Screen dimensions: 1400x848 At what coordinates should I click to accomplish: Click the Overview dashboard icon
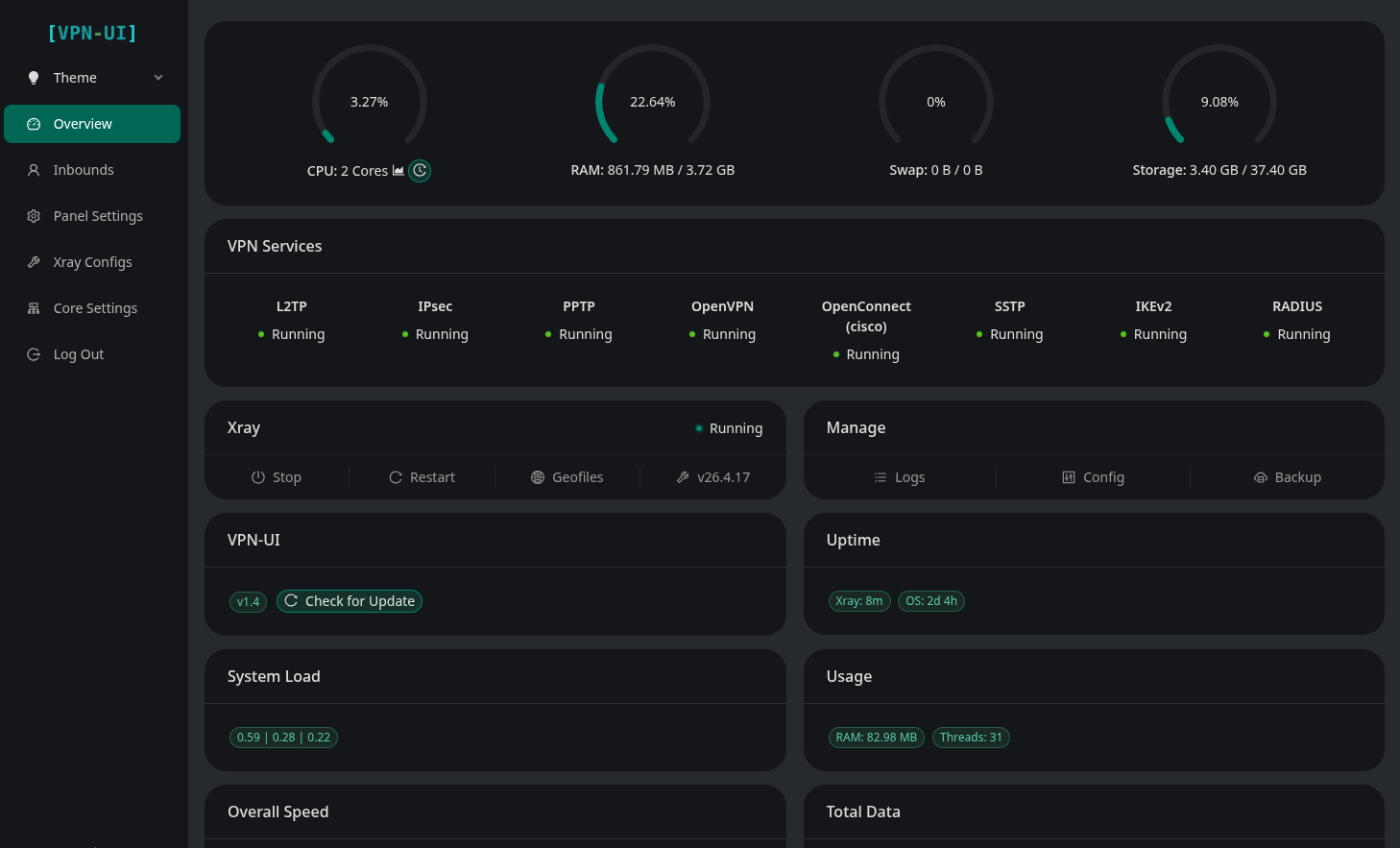pos(34,124)
